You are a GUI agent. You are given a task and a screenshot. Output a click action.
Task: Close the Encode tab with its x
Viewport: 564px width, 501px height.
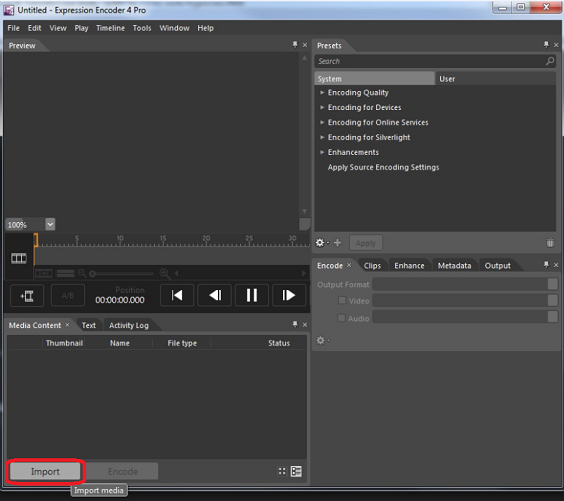click(x=349, y=265)
